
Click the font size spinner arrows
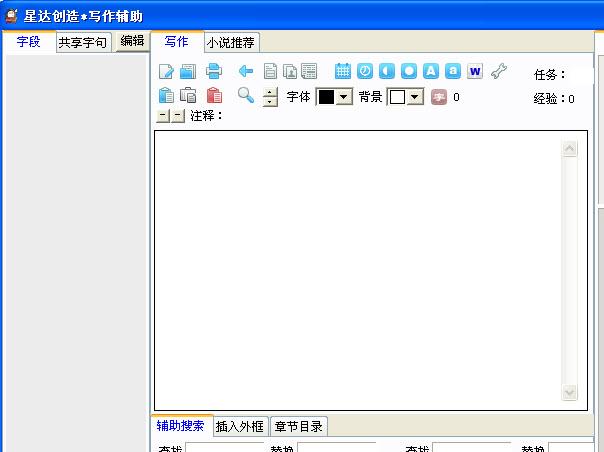(270, 97)
